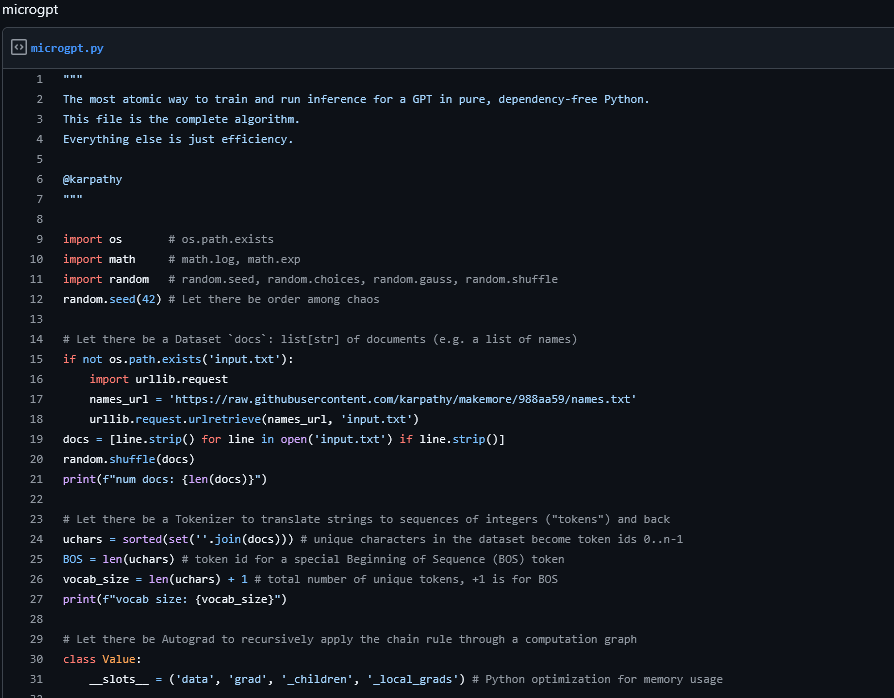This screenshot has width=894, height=698.
Task: Select line number 30 for class Value
Action: point(37,659)
